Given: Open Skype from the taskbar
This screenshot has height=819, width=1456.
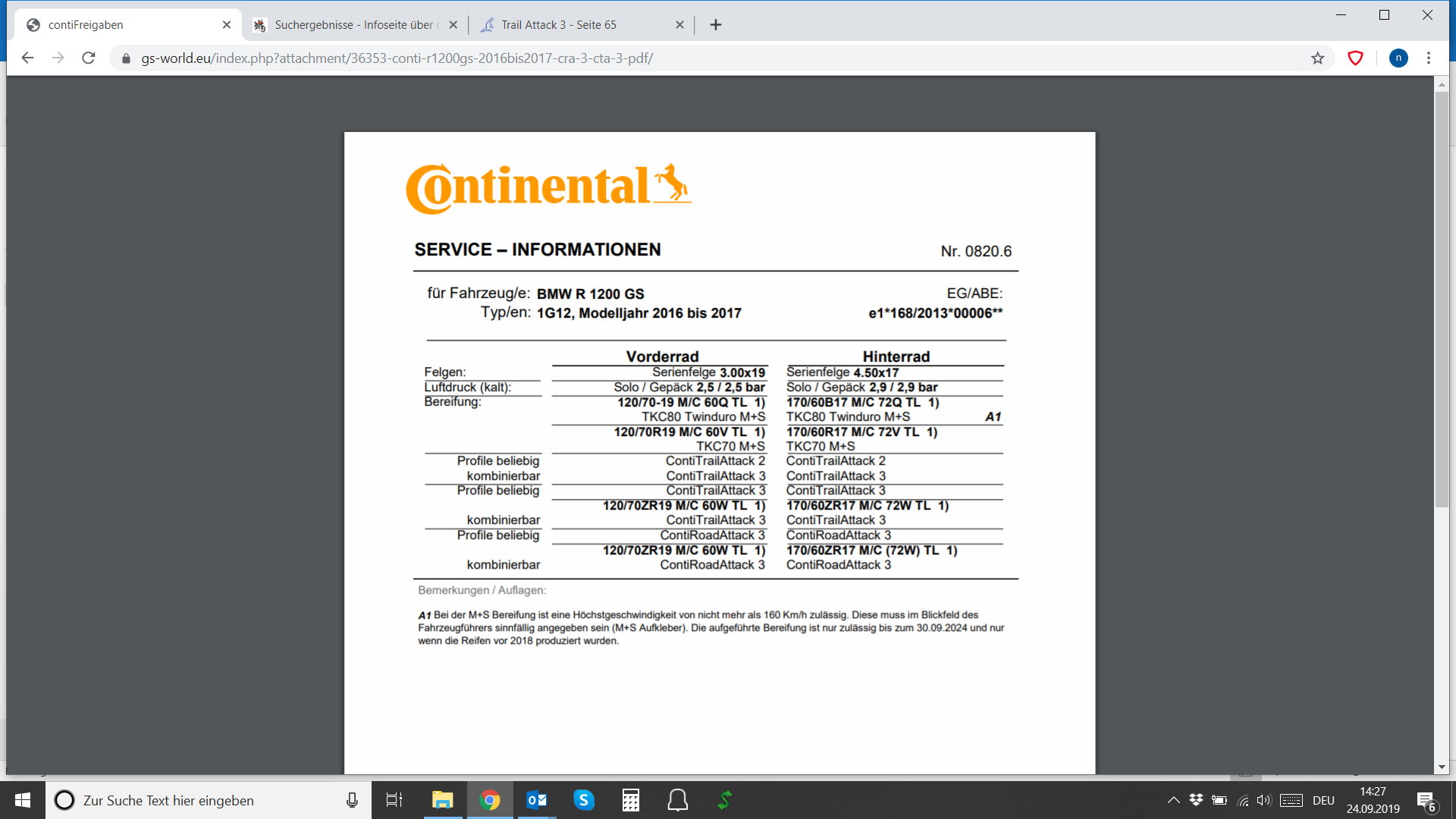Looking at the screenshot, I should coord(583,800).
